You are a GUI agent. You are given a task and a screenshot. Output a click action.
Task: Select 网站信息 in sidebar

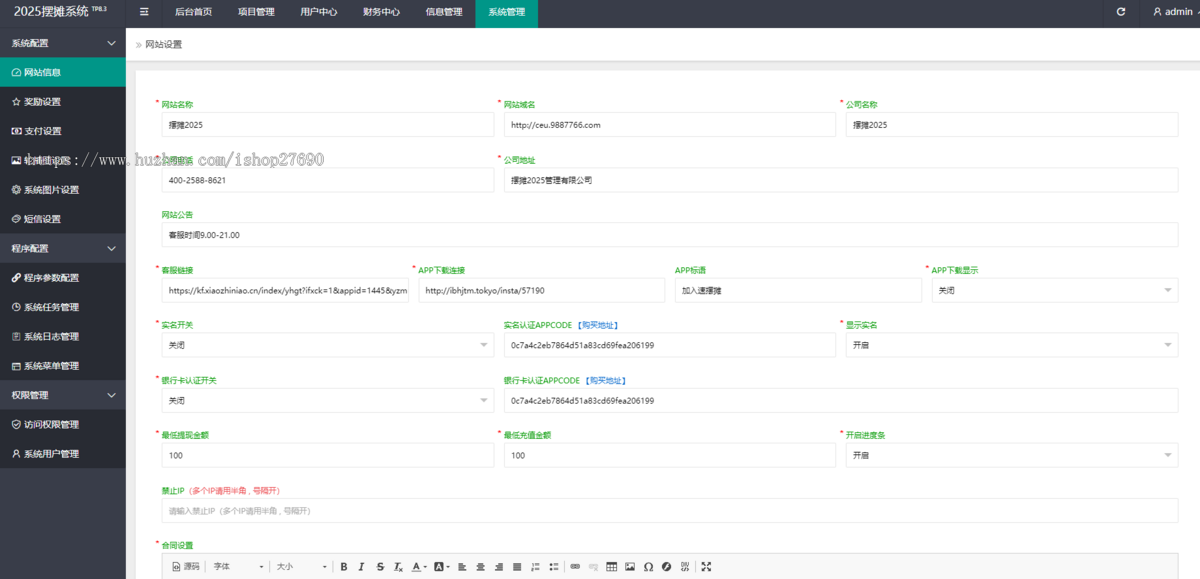[63, 72]
